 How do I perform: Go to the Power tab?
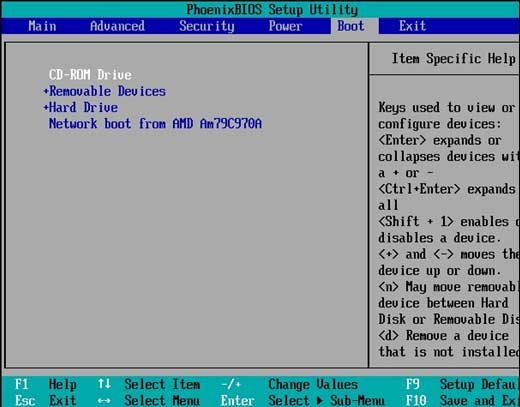pos(286,26)
